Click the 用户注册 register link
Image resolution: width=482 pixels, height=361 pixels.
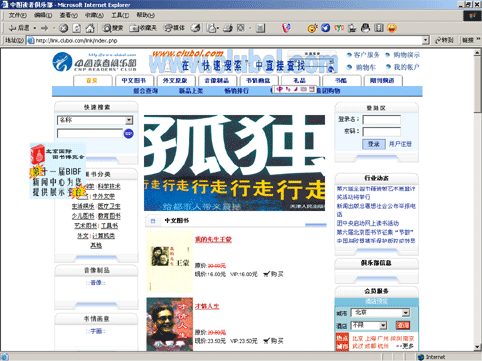[x=400, y=144]
